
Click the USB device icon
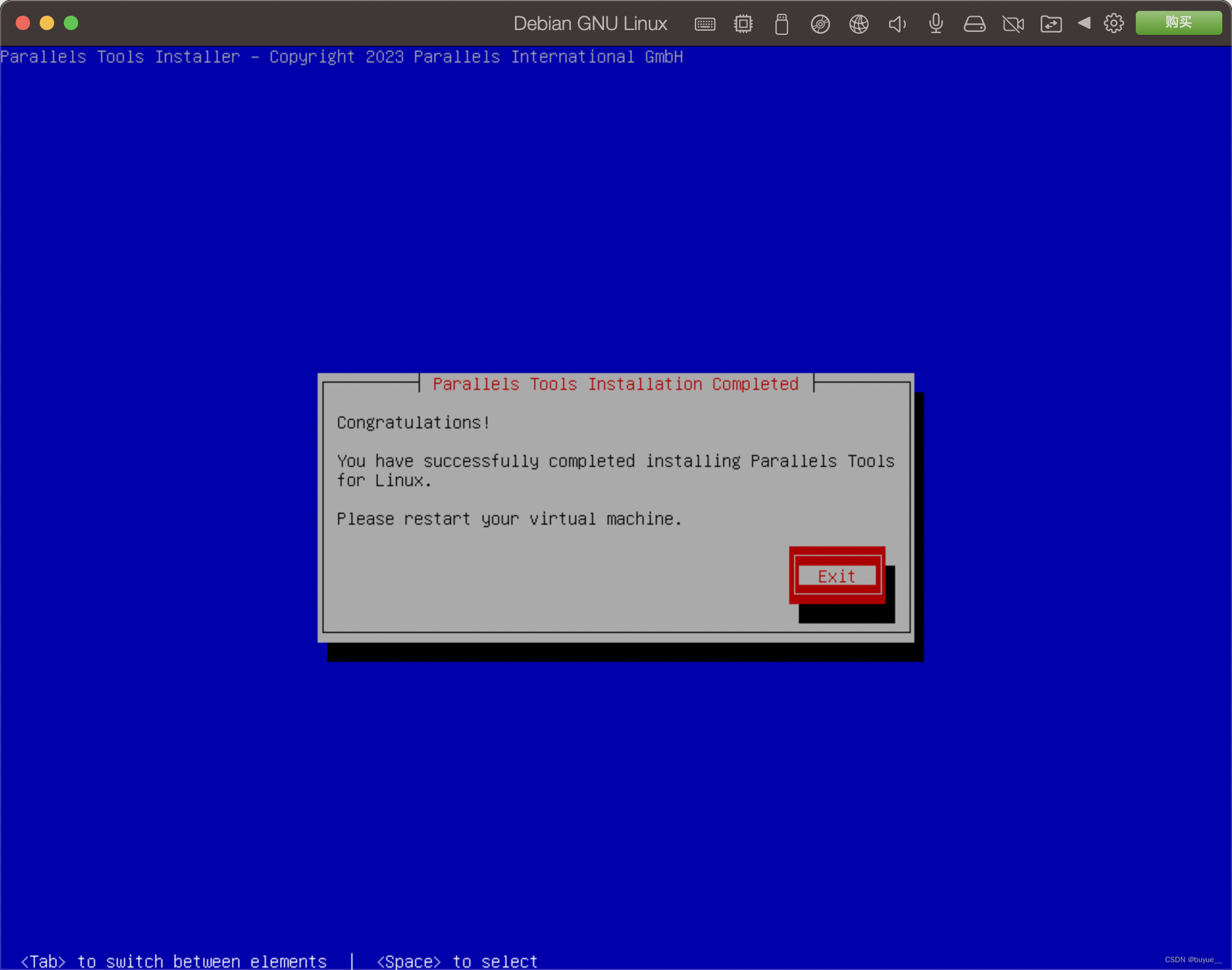[x=781, y=24]
